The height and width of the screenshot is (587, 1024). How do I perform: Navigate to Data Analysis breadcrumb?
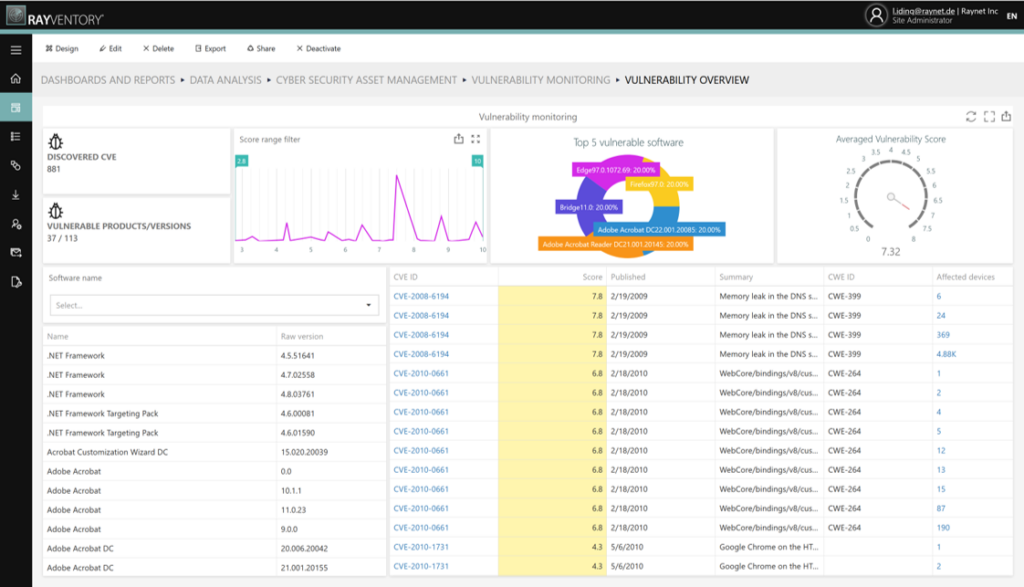pyautogui.click(x=225, y=80)
